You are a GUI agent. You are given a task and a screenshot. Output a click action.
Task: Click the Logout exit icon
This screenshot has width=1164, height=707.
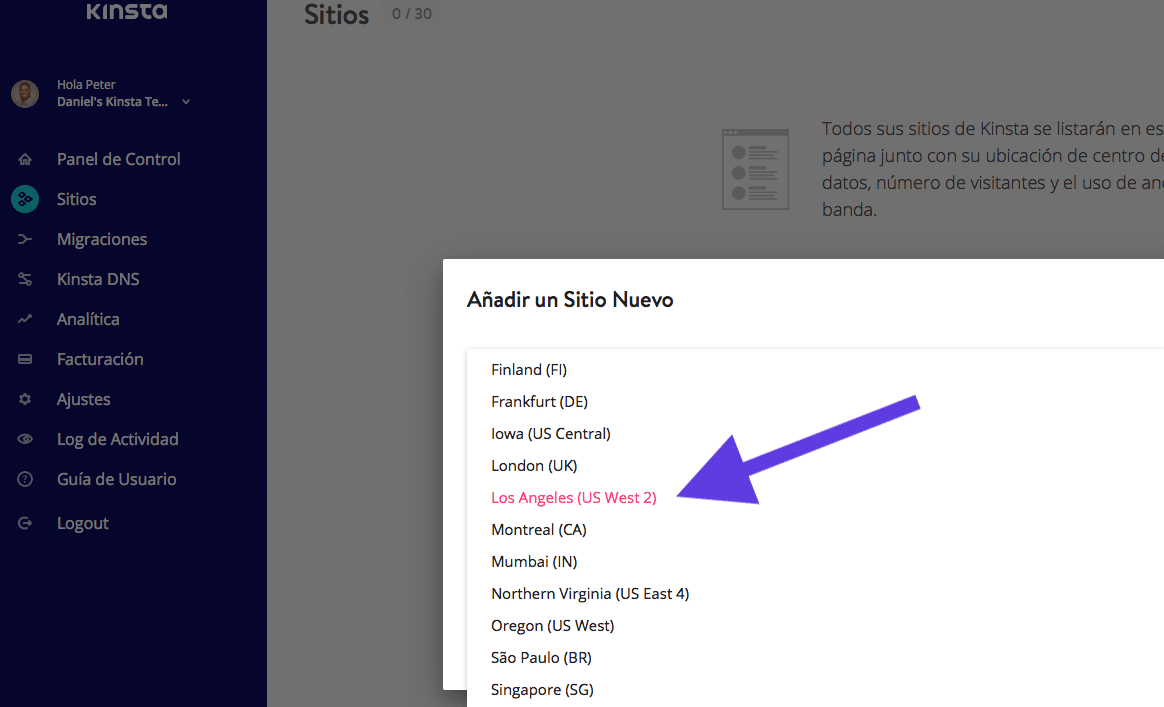[x=25, y=524]
